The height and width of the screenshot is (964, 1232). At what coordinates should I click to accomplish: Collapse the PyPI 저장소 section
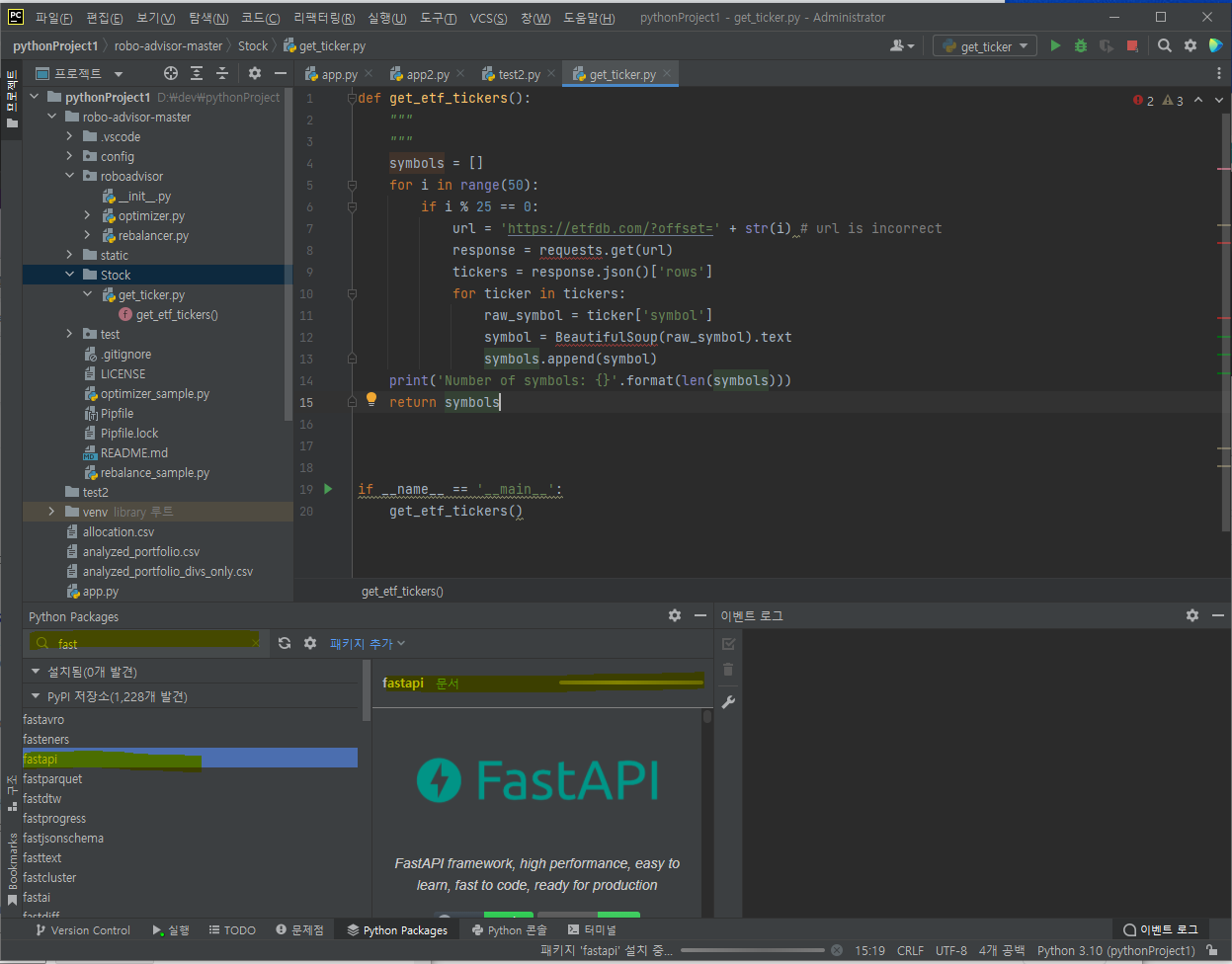point(37,696)
